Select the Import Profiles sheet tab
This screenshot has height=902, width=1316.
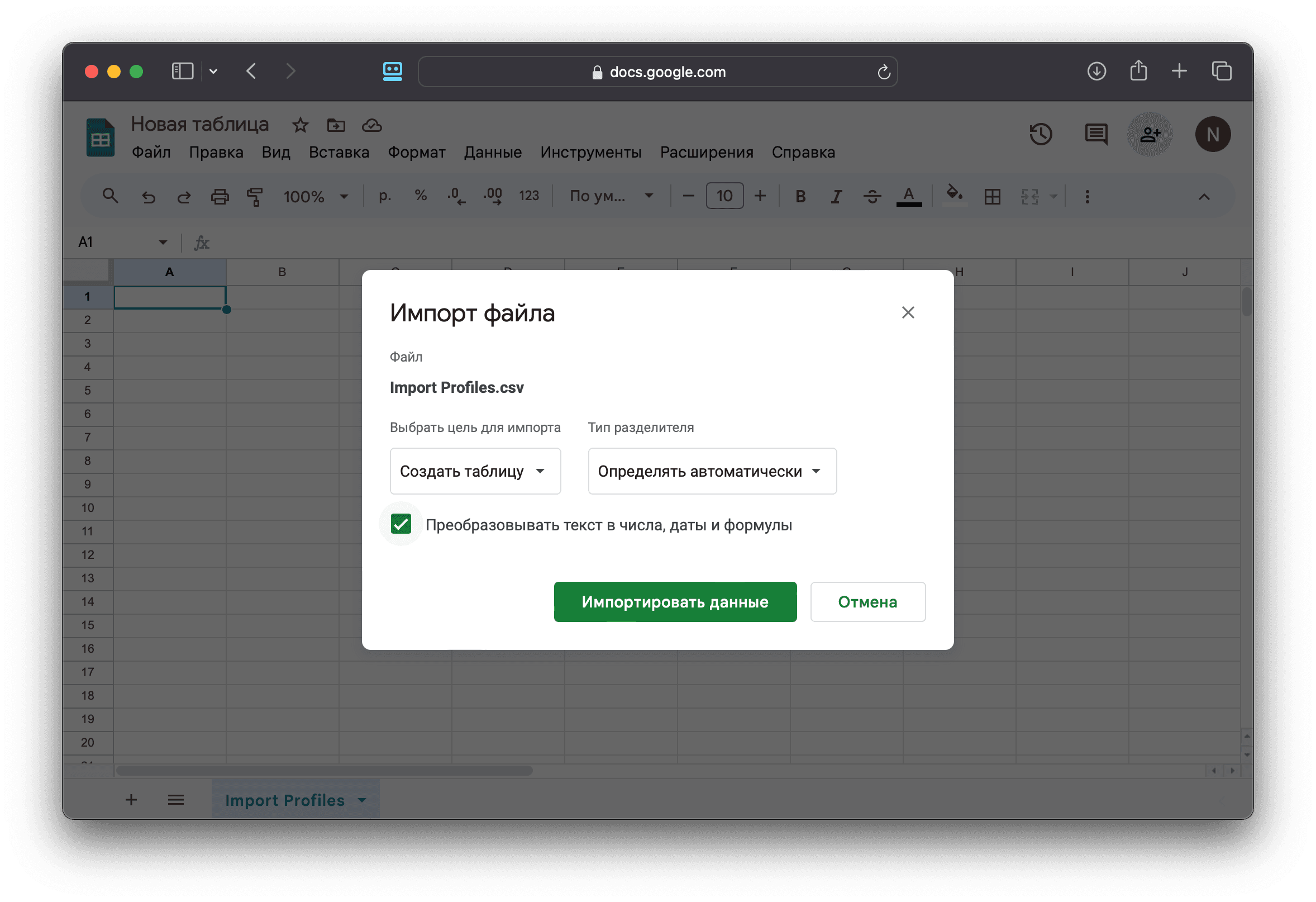(285, 800)
